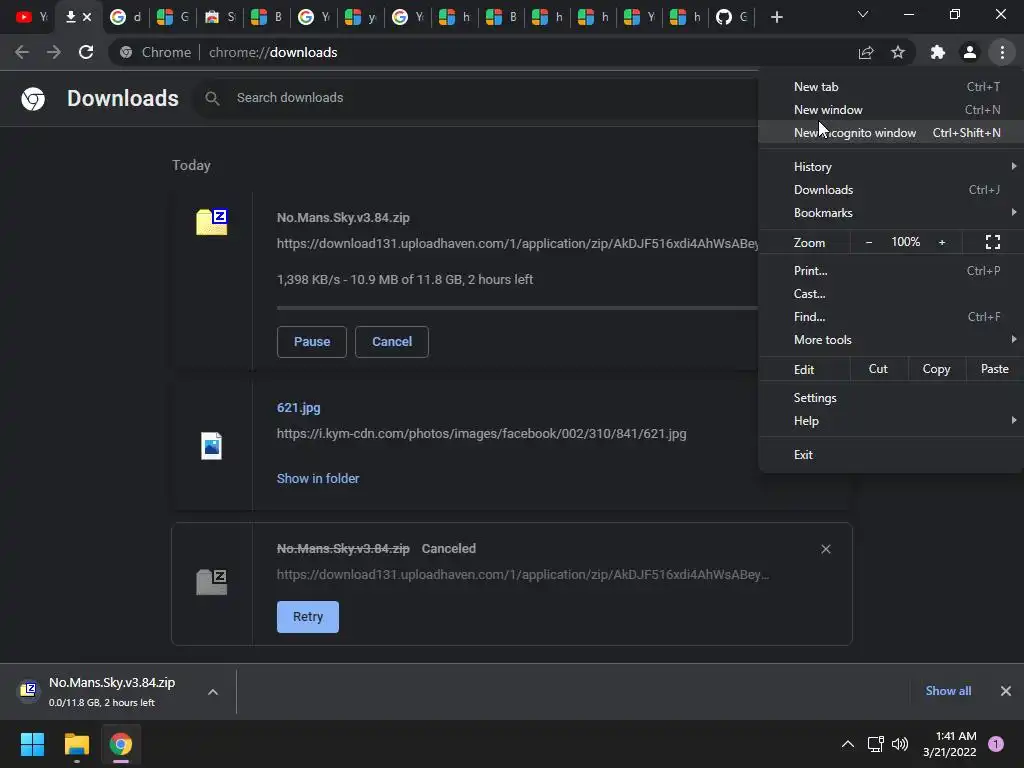Open the 621.jpg file link

[x=298, y=408]
